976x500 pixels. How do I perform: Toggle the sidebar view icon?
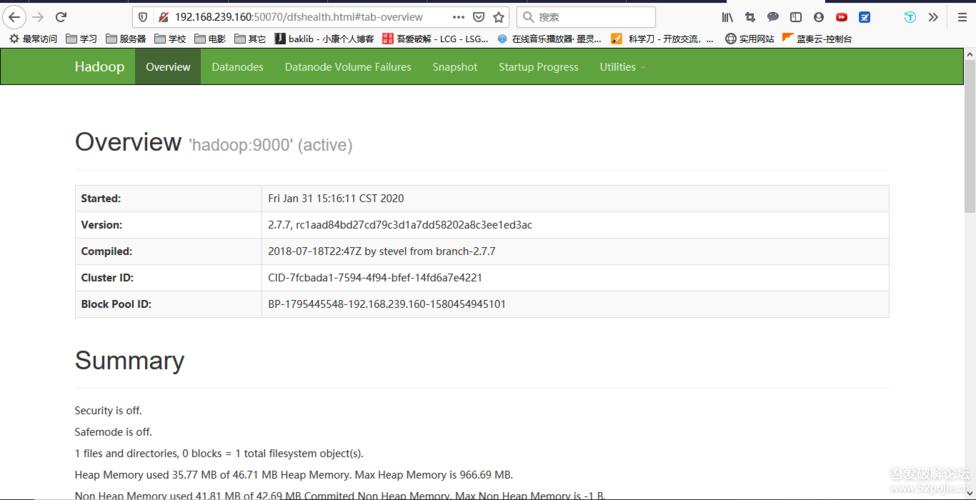795,17
